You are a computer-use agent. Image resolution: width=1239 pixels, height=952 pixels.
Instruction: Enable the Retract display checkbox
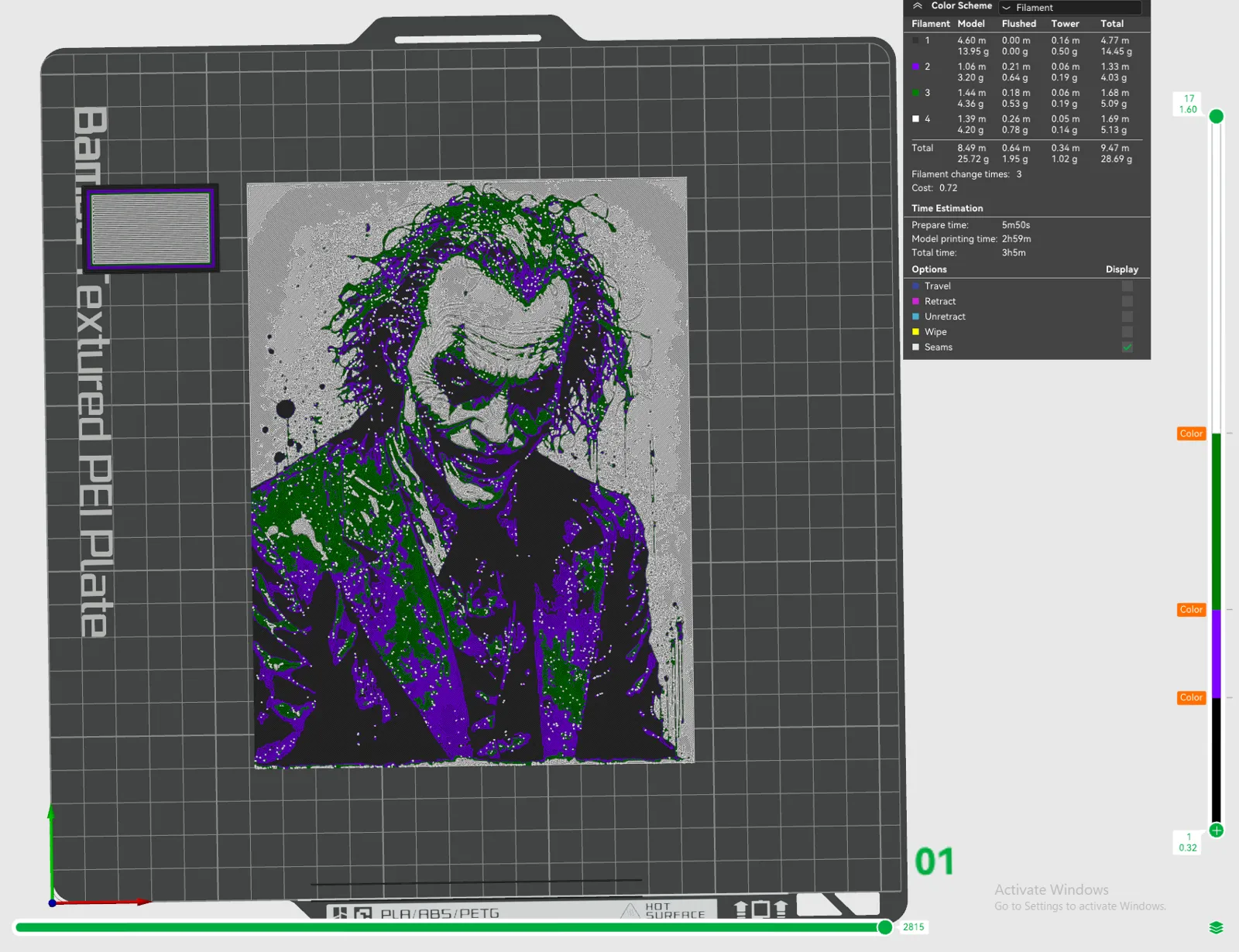click(x=1127, y=302)
